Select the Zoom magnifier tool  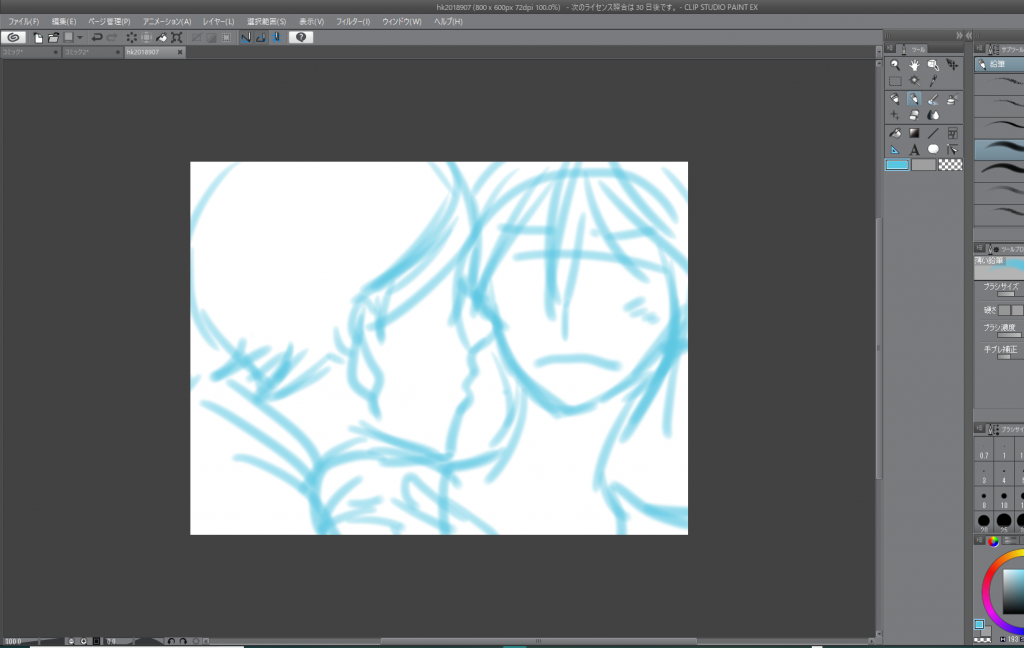click(895, 65)
